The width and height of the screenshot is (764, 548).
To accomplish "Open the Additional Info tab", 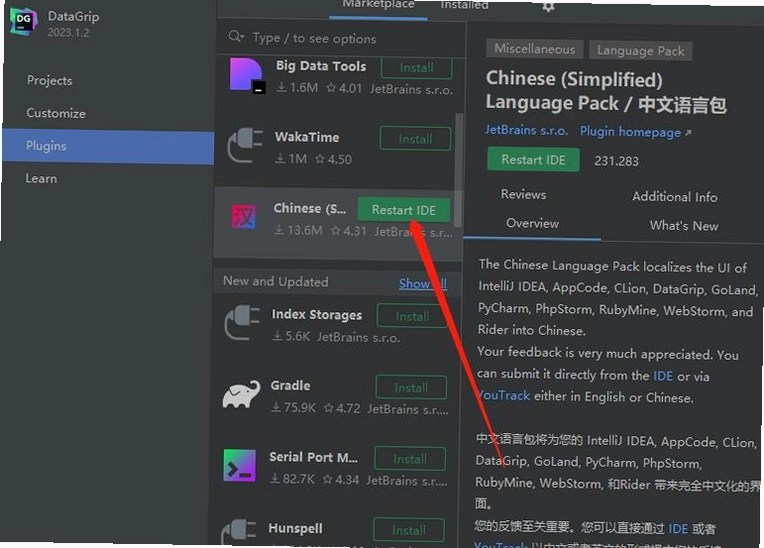I will point(674,197).
